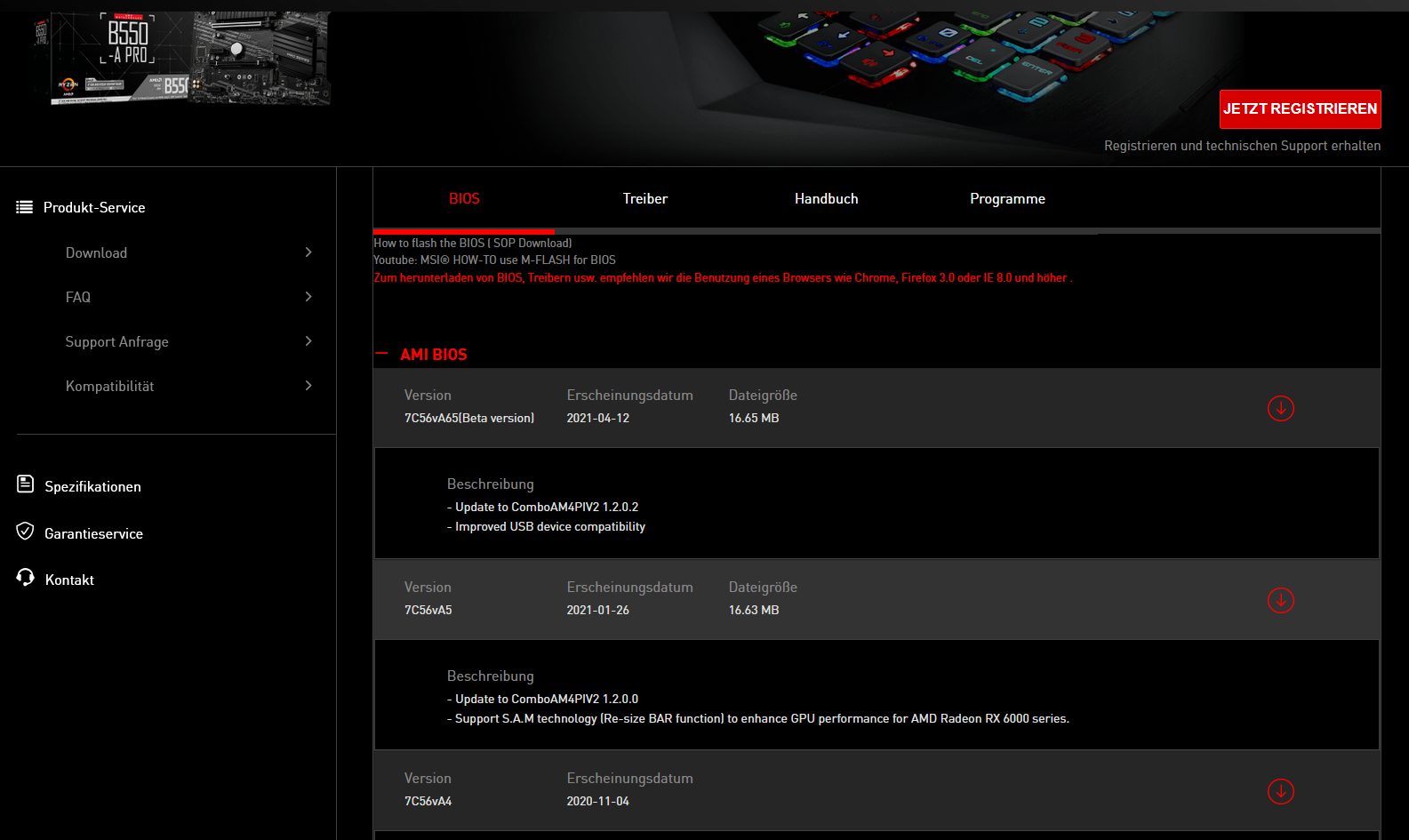Open the Treiber tab
The image size is (1409, 840).
tap(645, 199)
